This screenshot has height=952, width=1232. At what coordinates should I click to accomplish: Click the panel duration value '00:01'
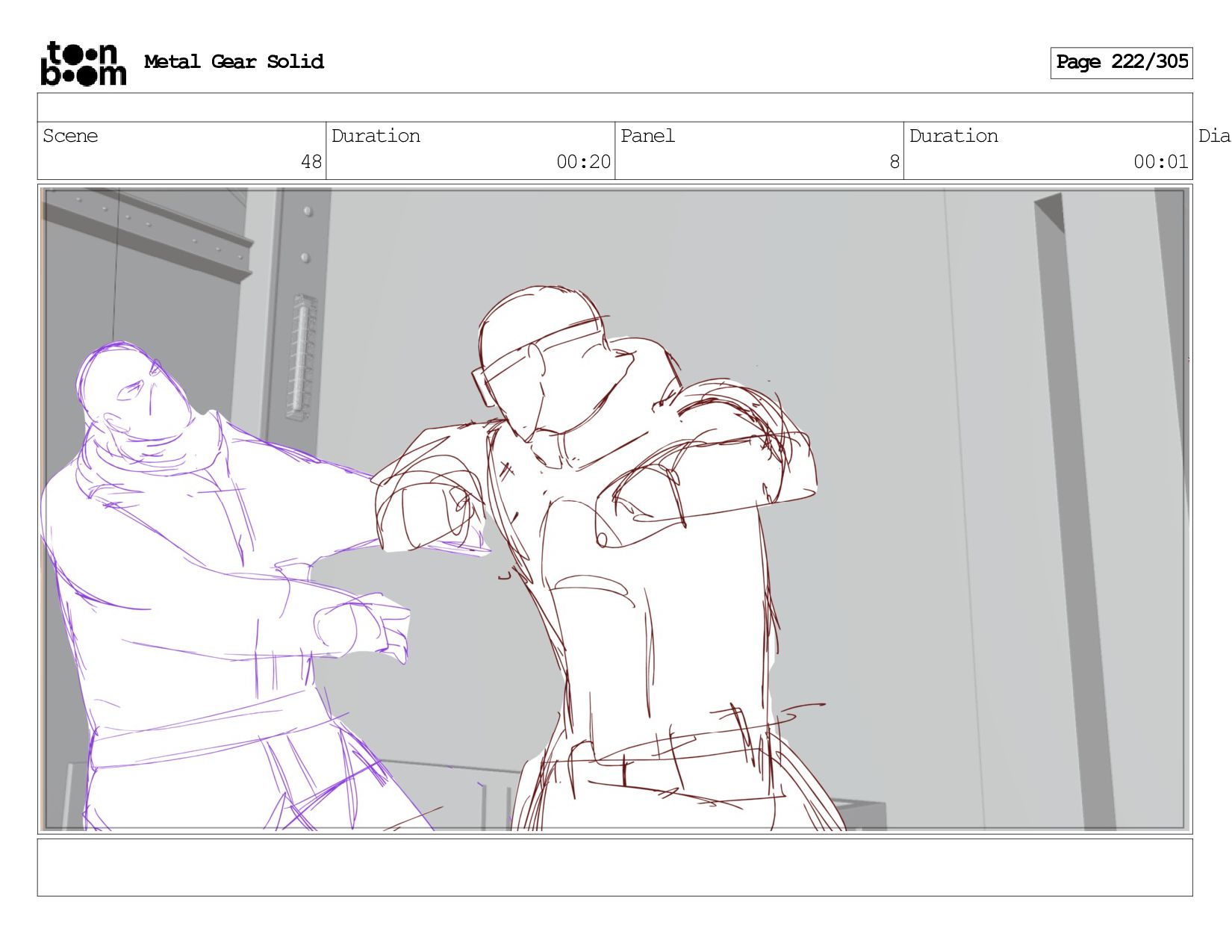(1160, 162)
